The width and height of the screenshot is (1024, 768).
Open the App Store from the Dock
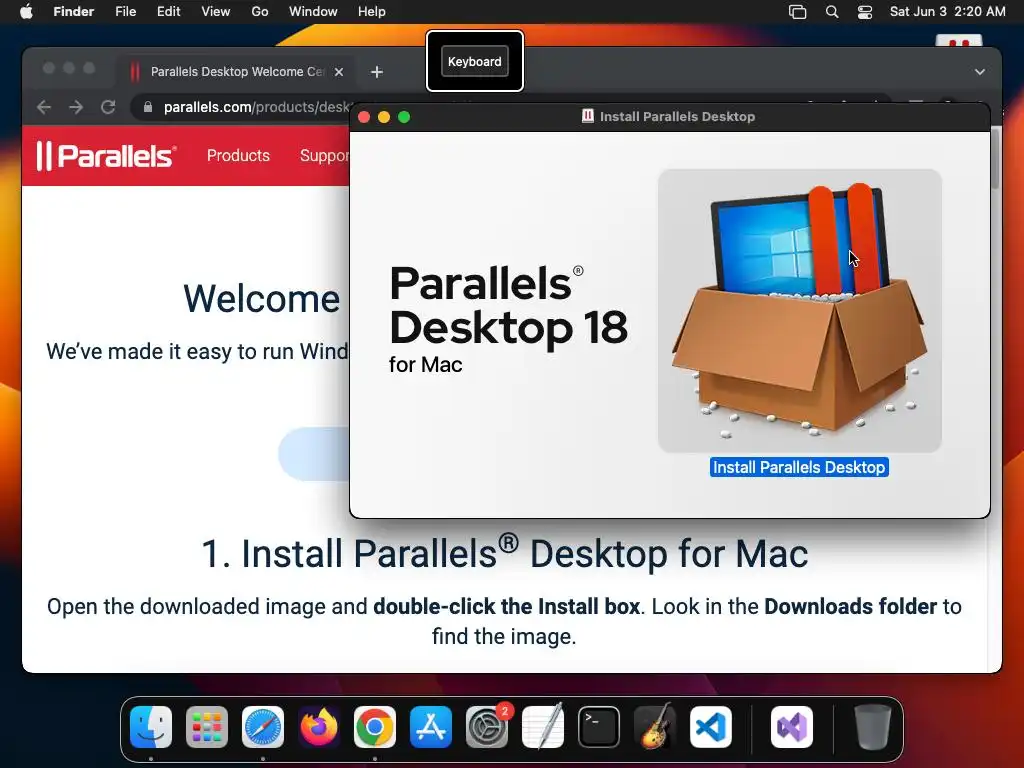point(431,727)
